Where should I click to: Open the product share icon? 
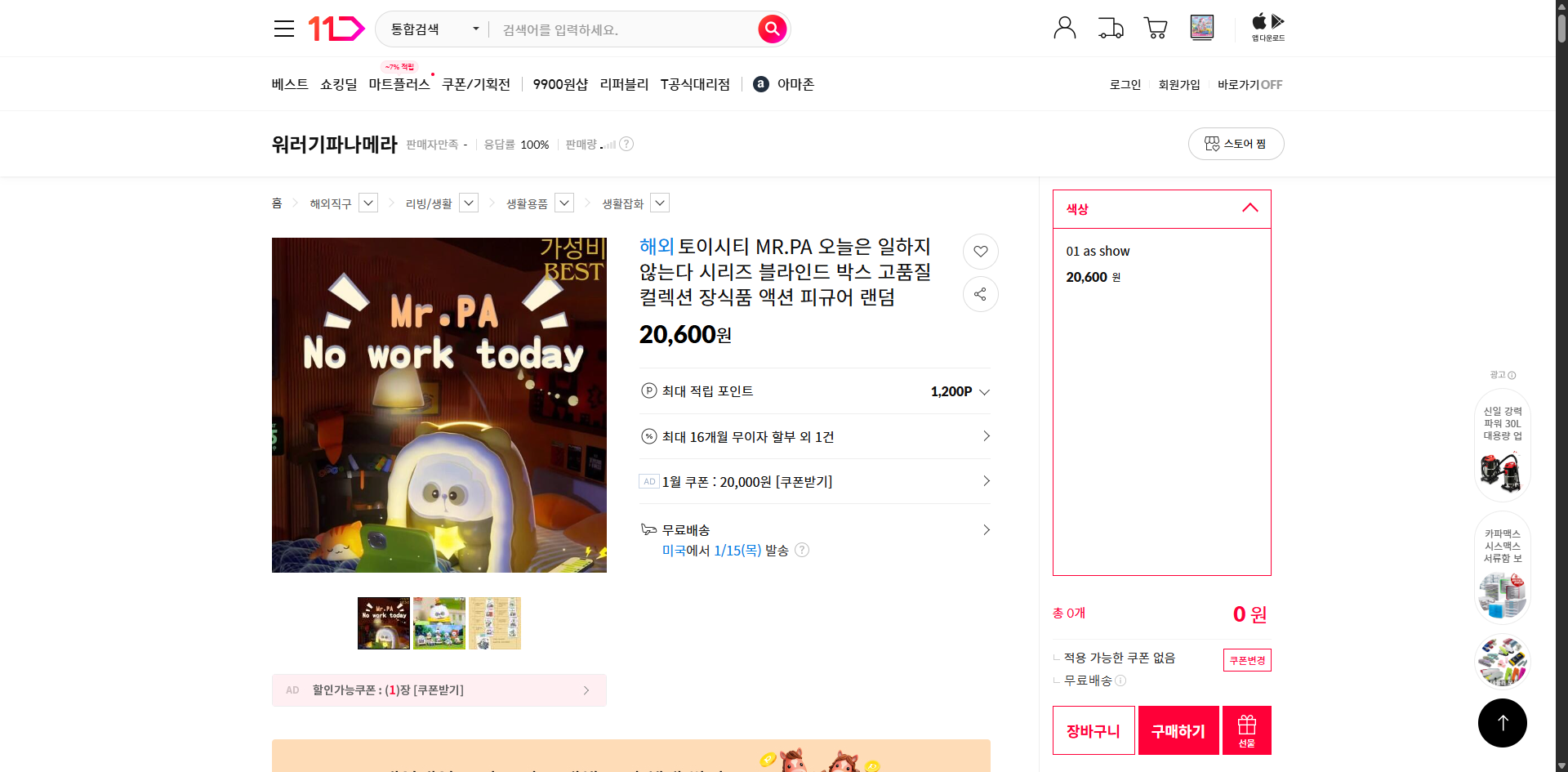980,294
